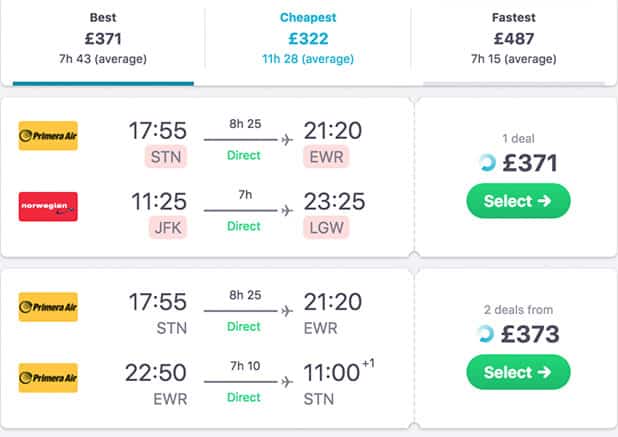Screen dimensions: 618x437
Task: Switch to the Fastest sorting tab
Action: click(513, 38)
